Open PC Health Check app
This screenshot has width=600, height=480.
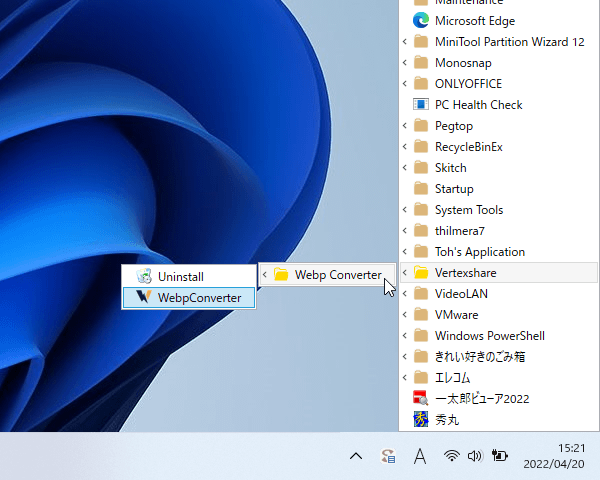478,105
